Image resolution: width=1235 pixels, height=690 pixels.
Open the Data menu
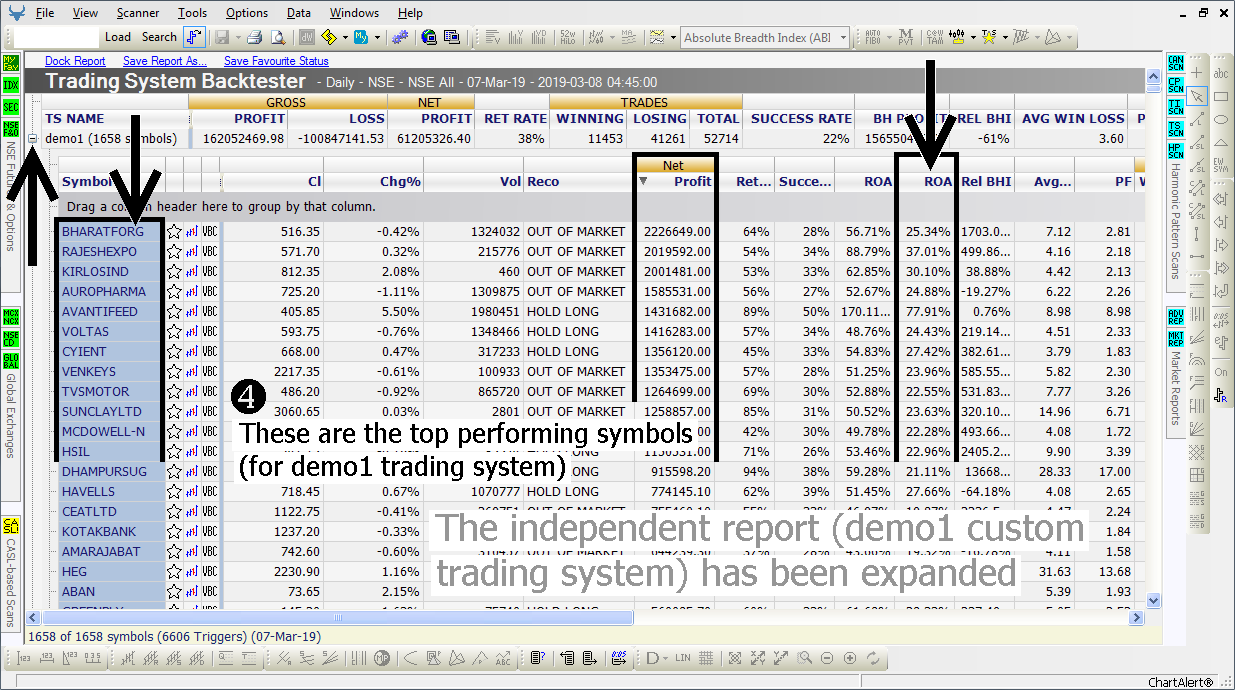tap(298, 13)
